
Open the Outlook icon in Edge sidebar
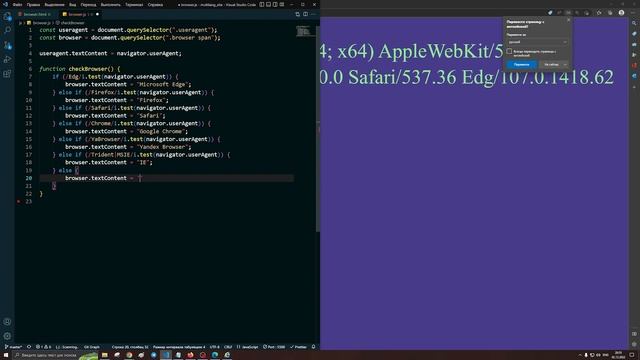[634, 76]
